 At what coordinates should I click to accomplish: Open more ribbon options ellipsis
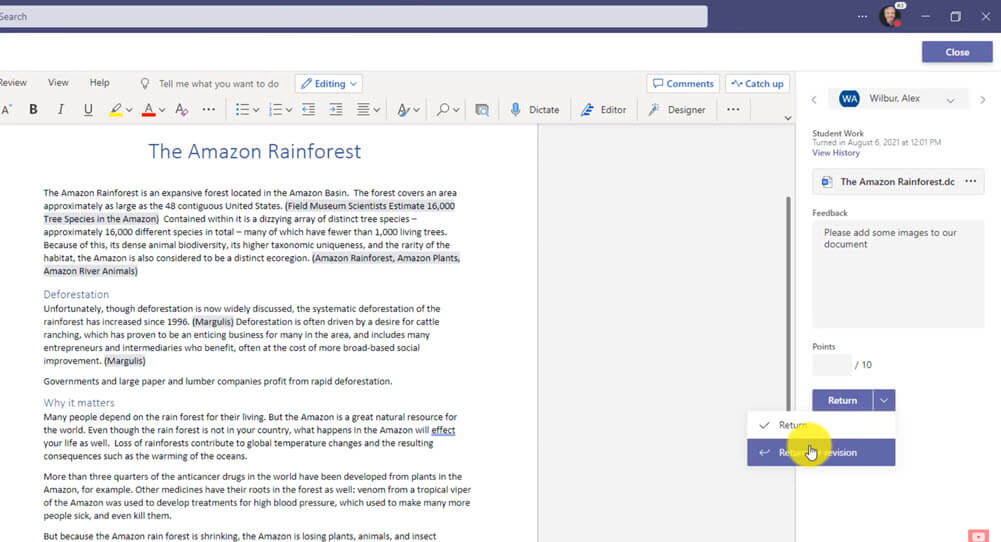click(x=733, y=110)
